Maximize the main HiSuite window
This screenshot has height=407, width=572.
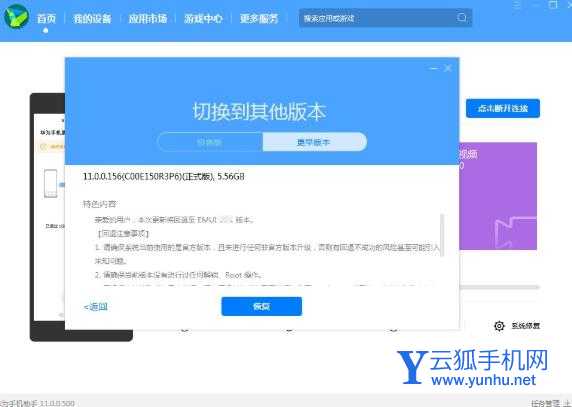click(553, 4)
